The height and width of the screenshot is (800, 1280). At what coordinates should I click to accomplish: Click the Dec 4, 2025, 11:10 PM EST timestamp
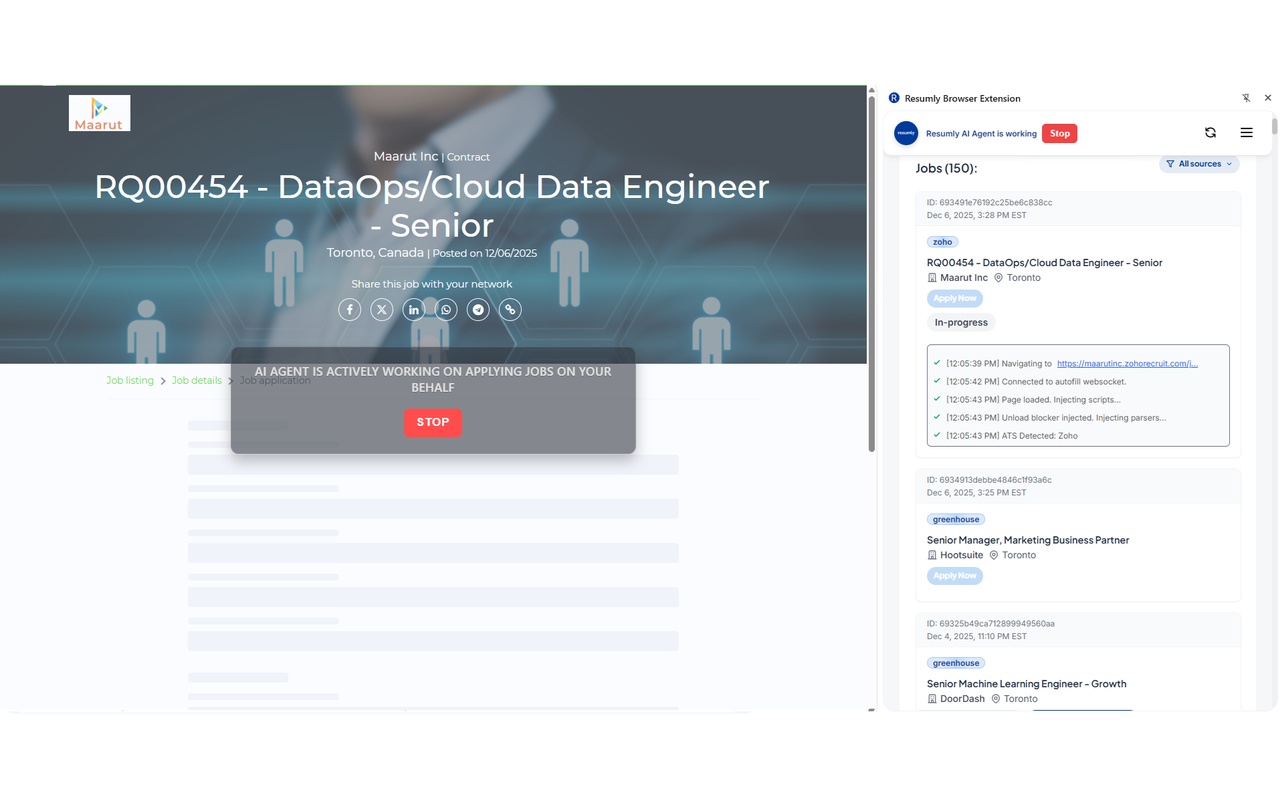click(x=977, y=636)
